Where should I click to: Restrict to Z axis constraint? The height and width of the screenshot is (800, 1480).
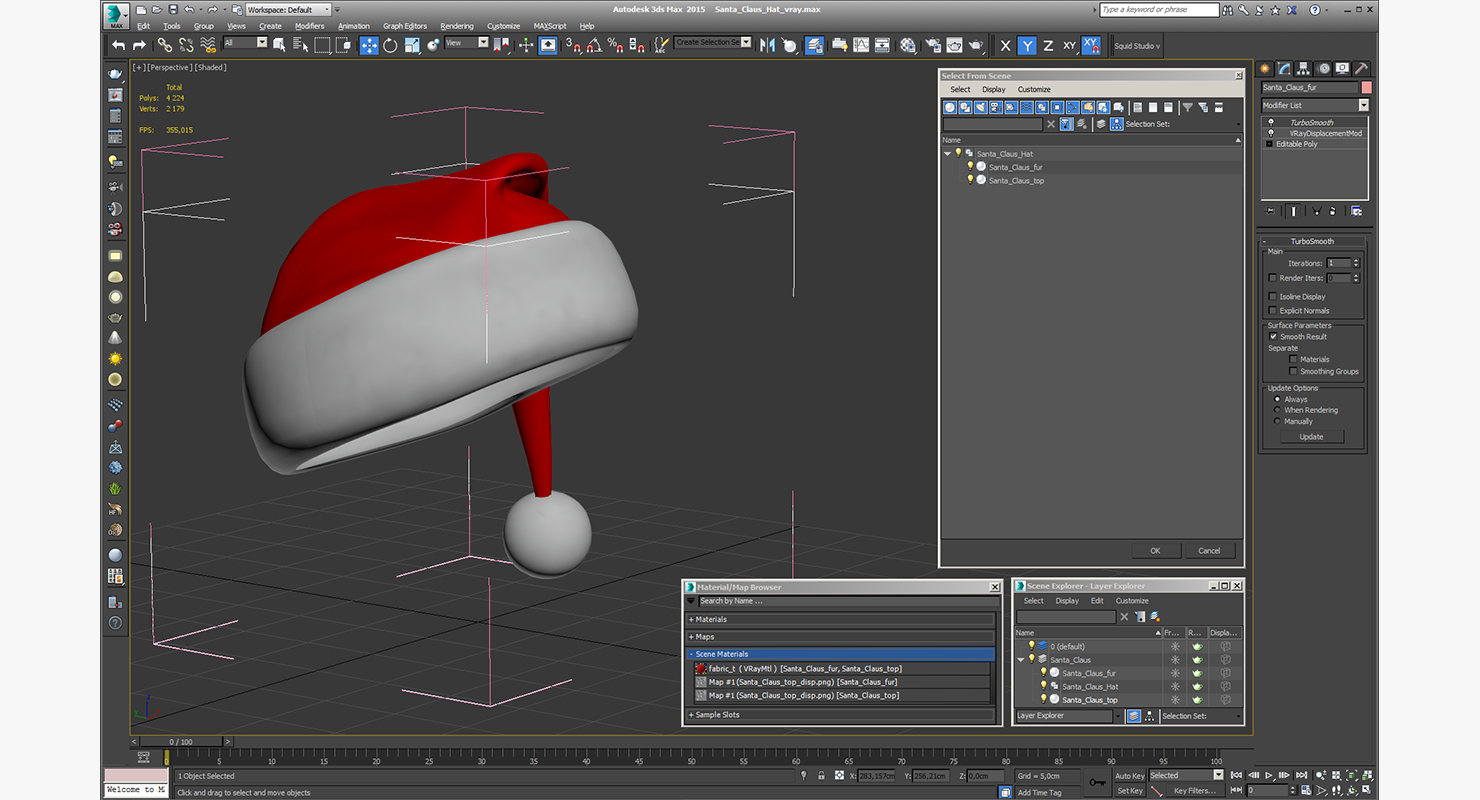coord(1048,46)
